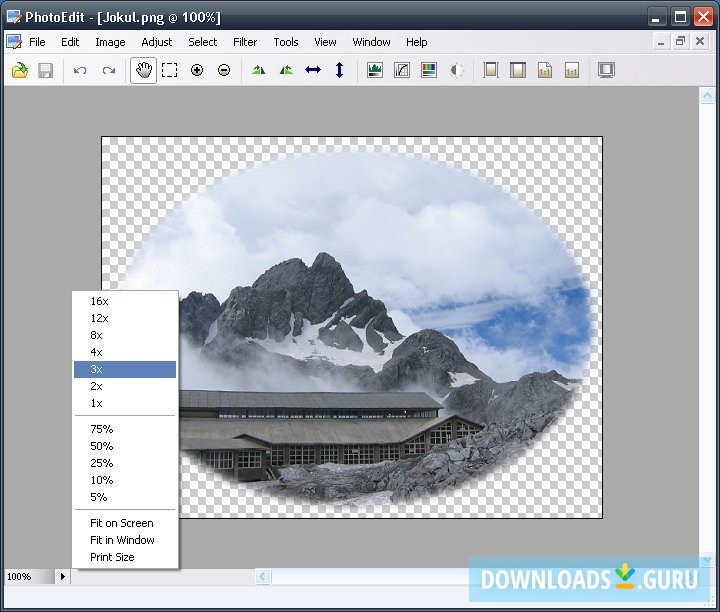
Task: Click the horizontal scrollbar left arrow
Action: click(263, 577)
